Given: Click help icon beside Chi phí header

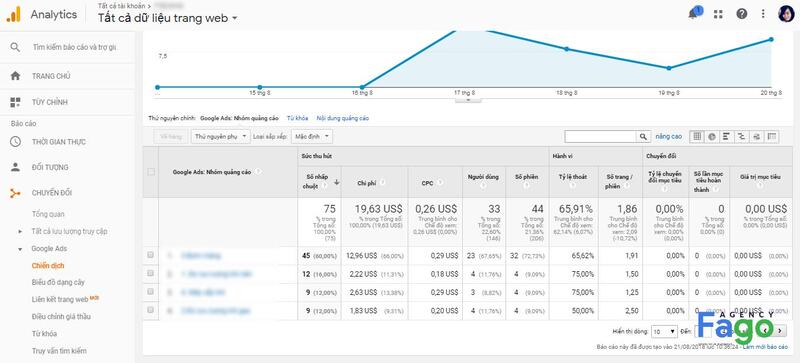Looking at the screenshot, I should 382,182.
